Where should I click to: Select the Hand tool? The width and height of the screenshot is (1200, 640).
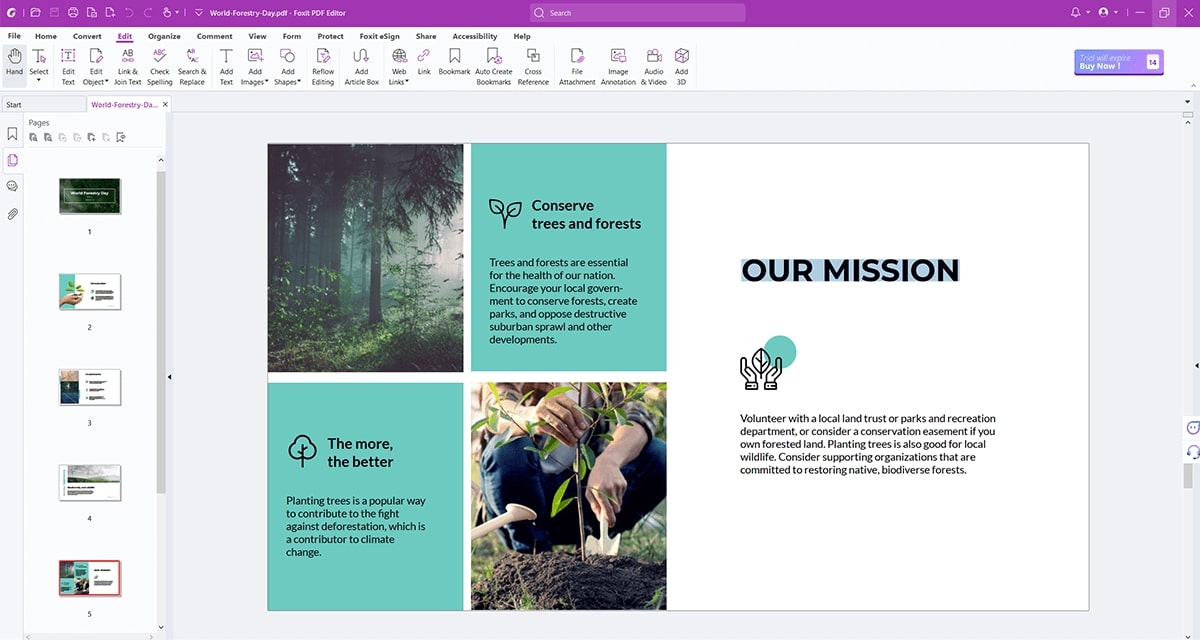click(13, 63)
